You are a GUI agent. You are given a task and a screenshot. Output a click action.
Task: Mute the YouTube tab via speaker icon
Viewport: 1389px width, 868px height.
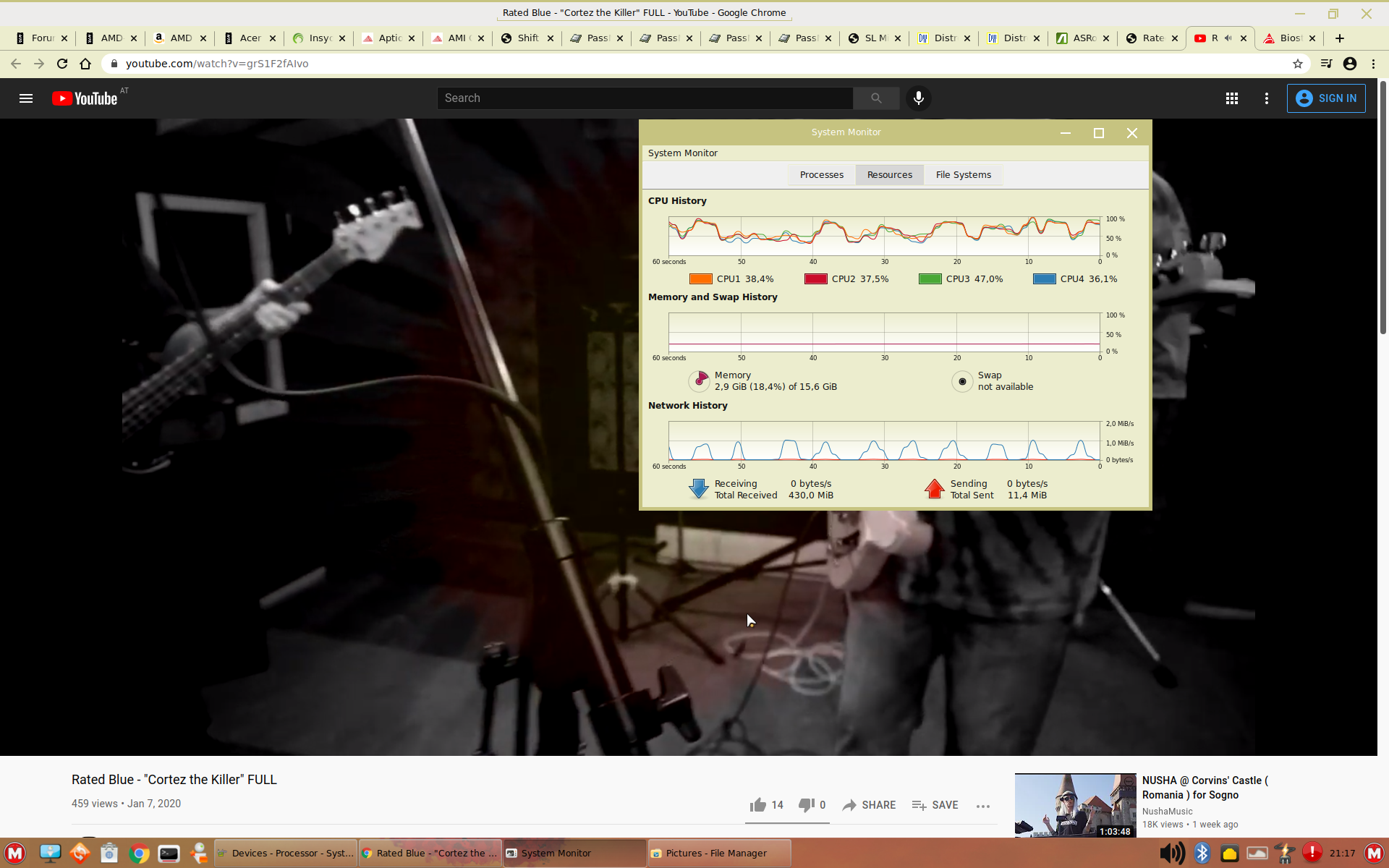pyautogui.click(x=1228, y=38)
